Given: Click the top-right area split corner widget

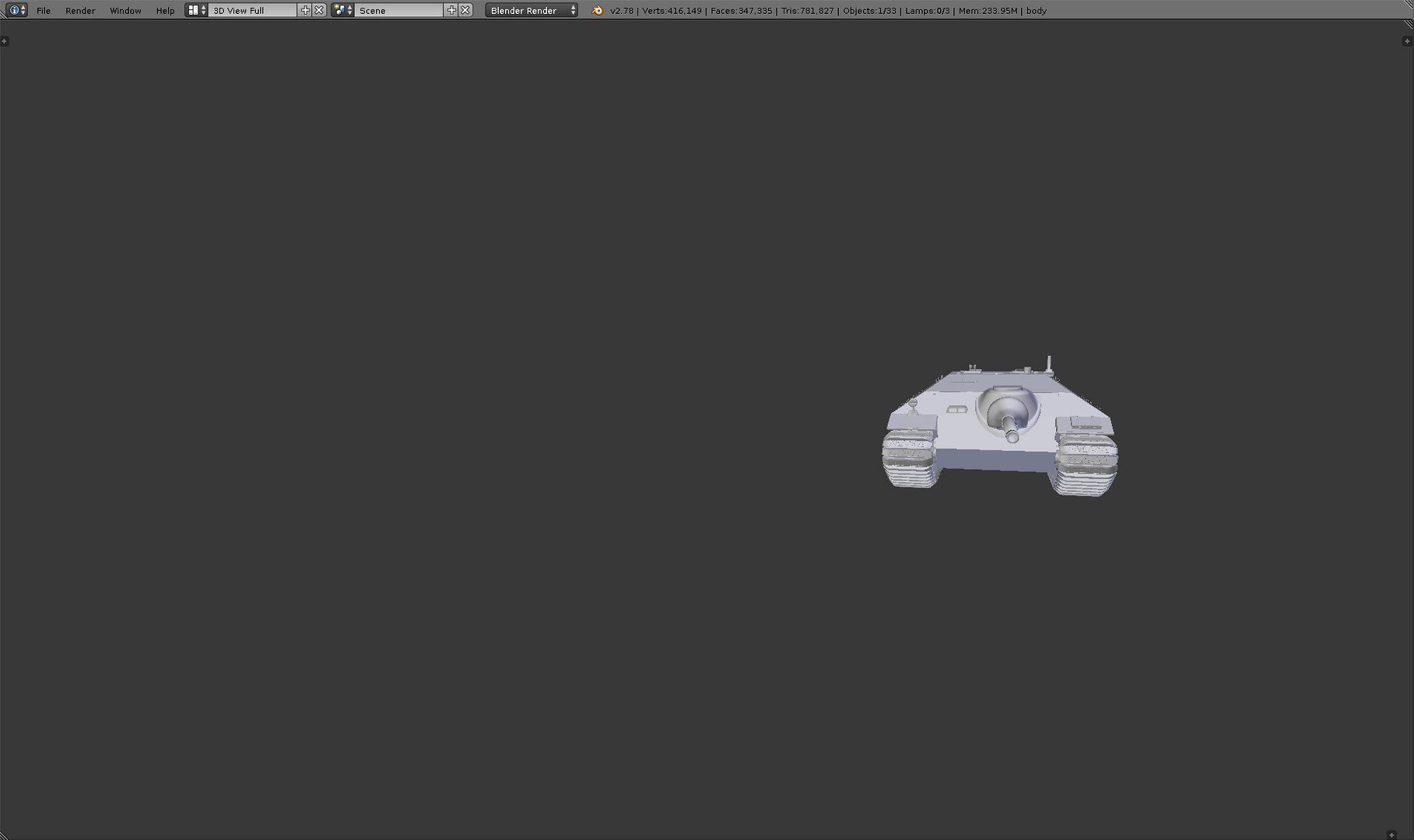Looking at the screenshot, I should (1408, 24).
